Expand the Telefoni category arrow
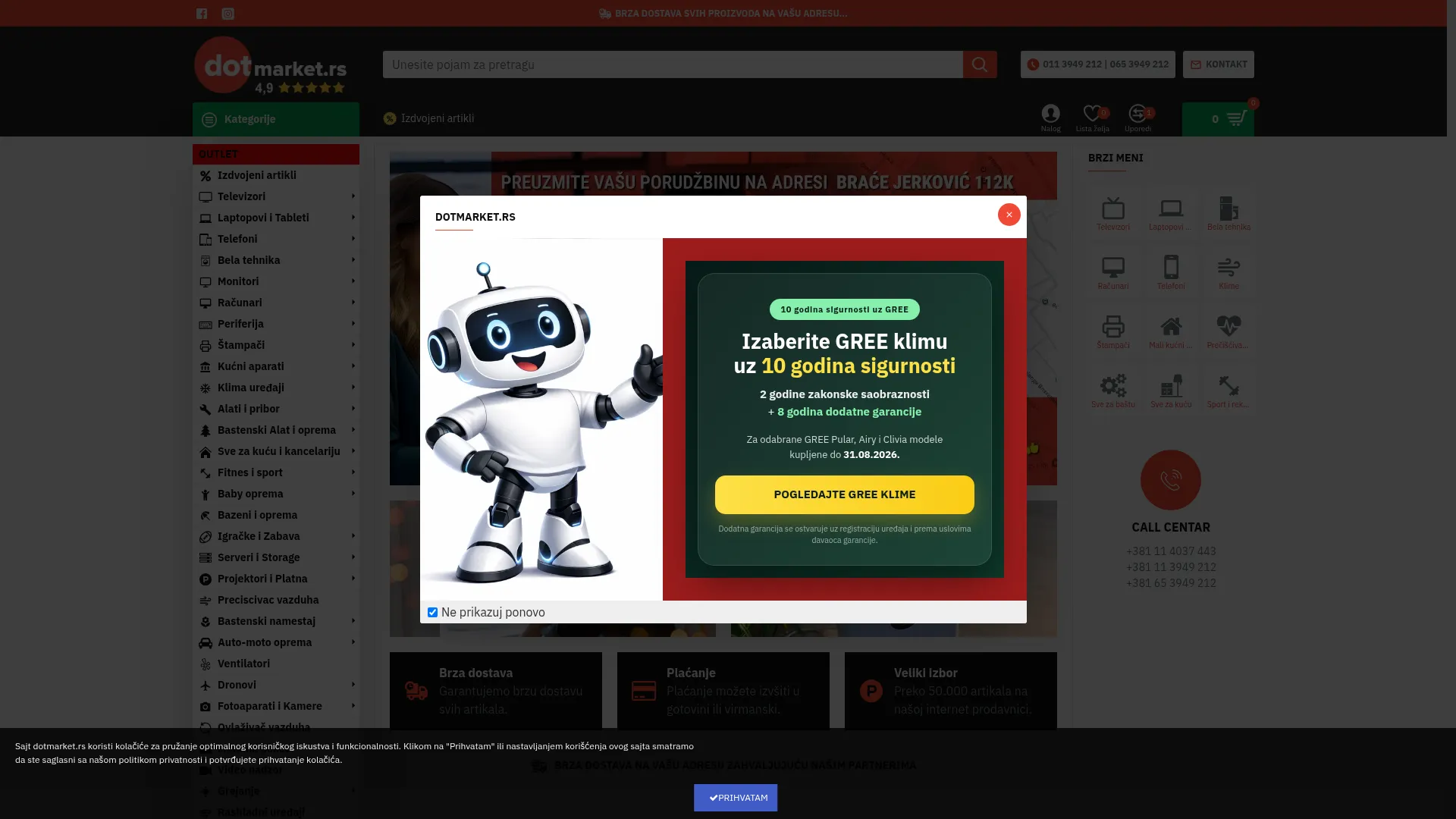 pos(353,239)
